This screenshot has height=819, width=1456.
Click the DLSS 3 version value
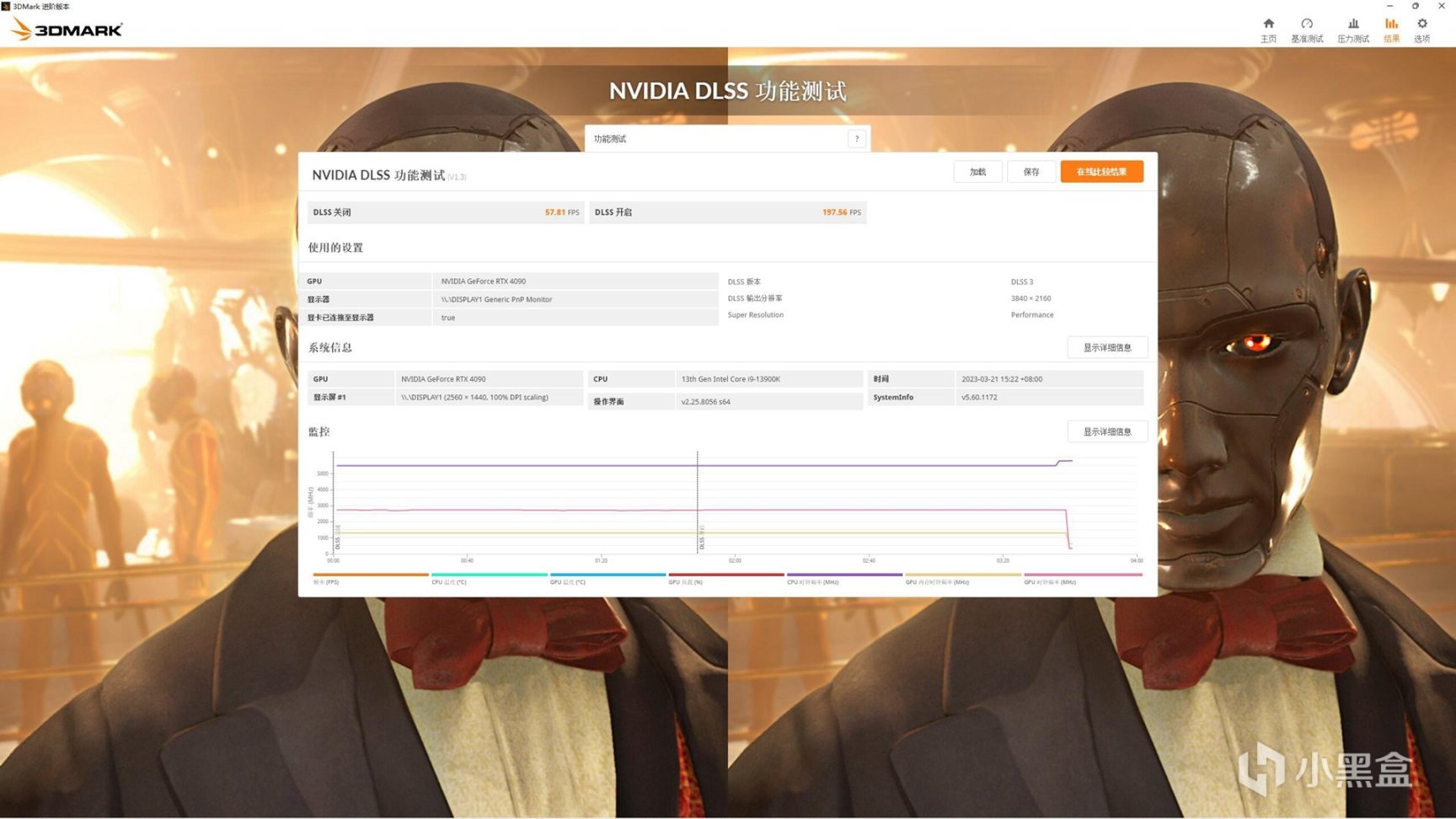pyautogui.click(x=1022, y=282)
